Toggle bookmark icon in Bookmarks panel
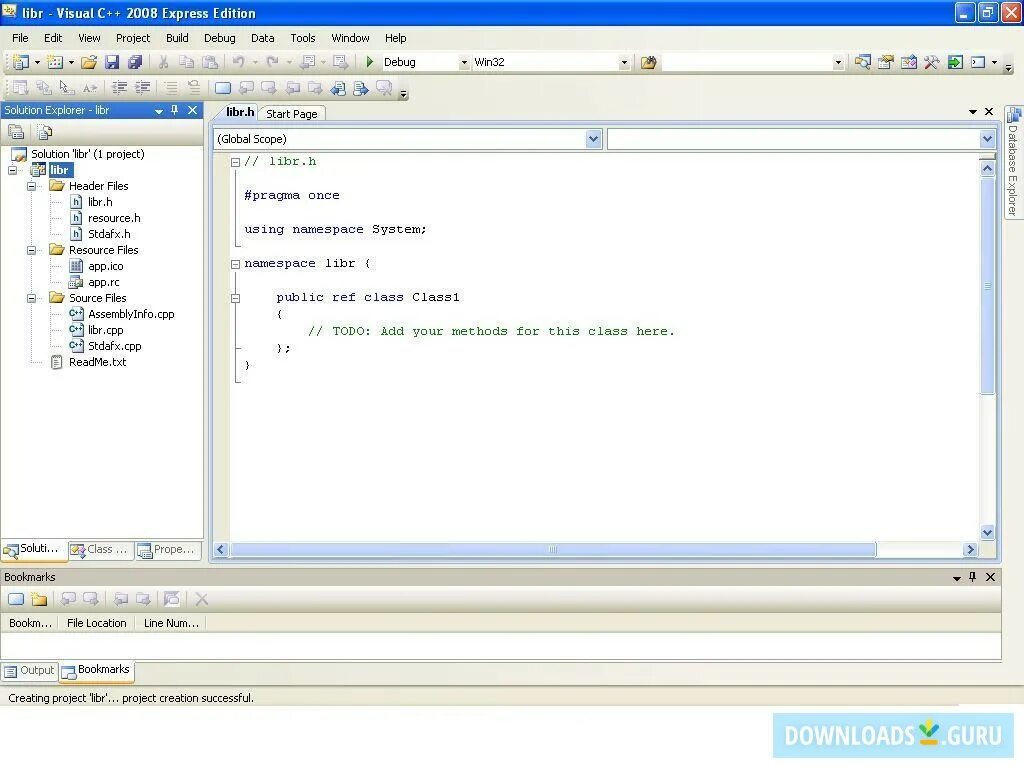Viewport: 1024px width, 768px height. [16, 599]
